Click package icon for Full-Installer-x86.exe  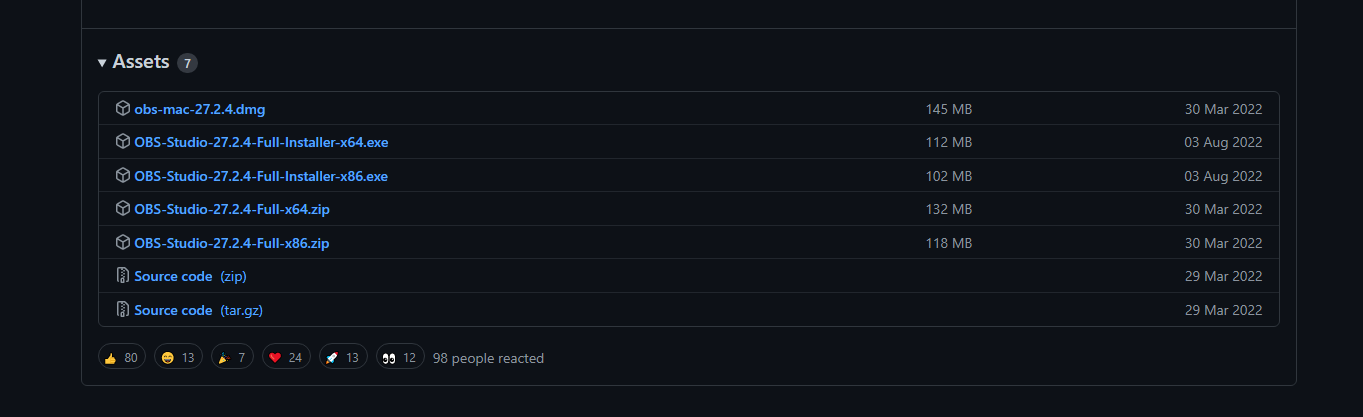pyautogui.click(x=123, y=176)
